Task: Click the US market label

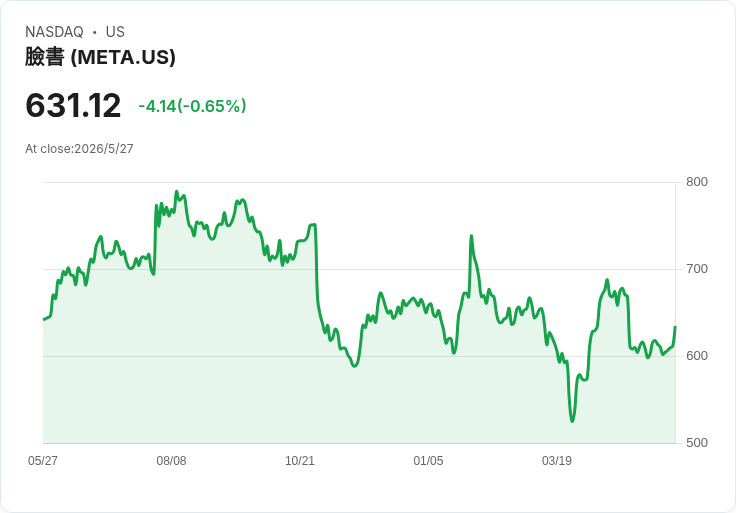Action: click(115, 32)
